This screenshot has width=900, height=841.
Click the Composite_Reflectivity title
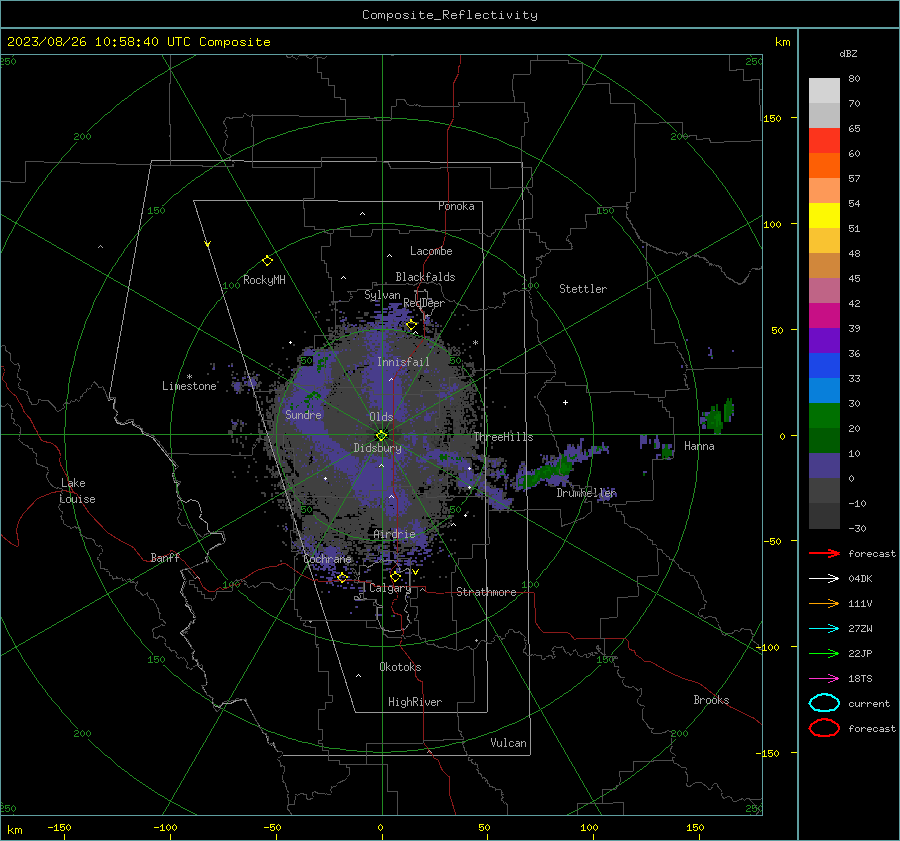point(450,15)
